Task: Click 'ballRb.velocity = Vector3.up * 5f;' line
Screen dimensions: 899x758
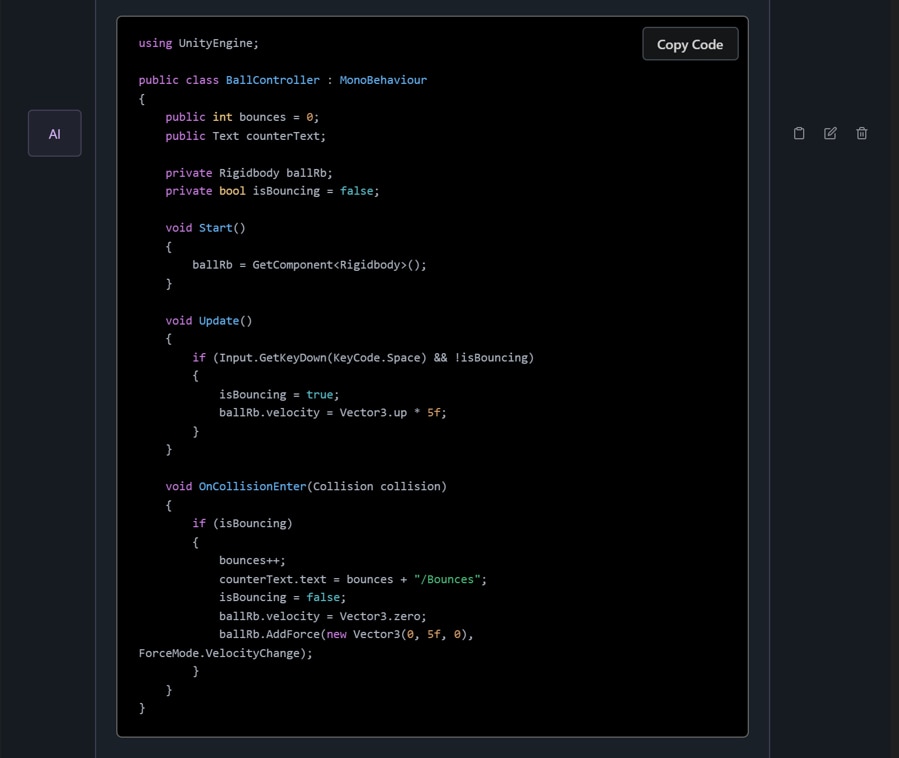Action: tap(333, 413)
